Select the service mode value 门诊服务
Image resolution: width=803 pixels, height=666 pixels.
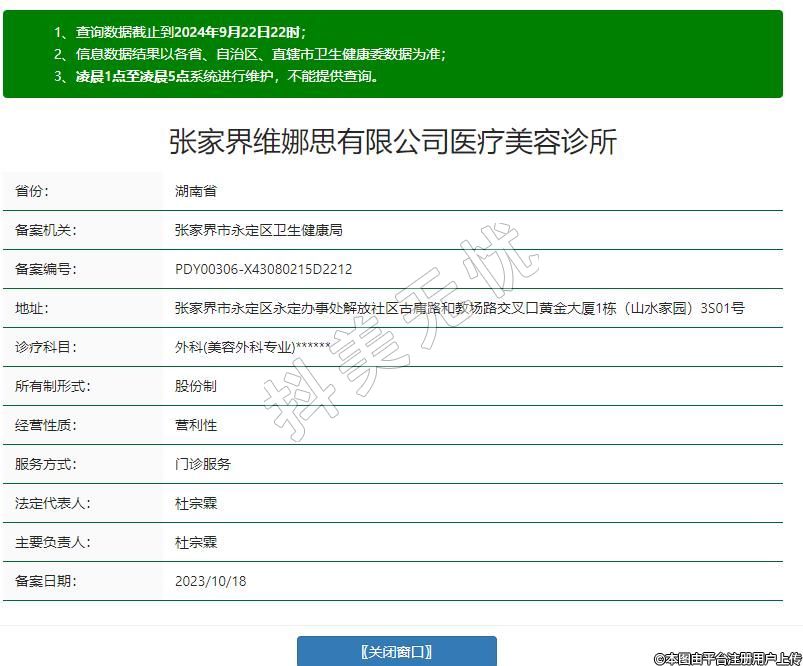point(202,464)
